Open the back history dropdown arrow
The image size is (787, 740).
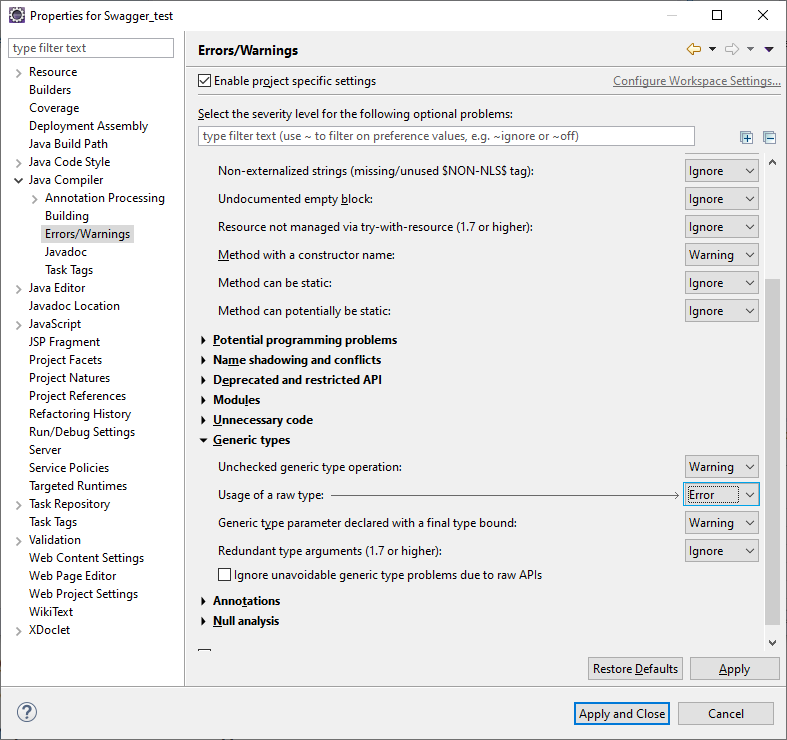pyautogui.click(x=712, y=49)
